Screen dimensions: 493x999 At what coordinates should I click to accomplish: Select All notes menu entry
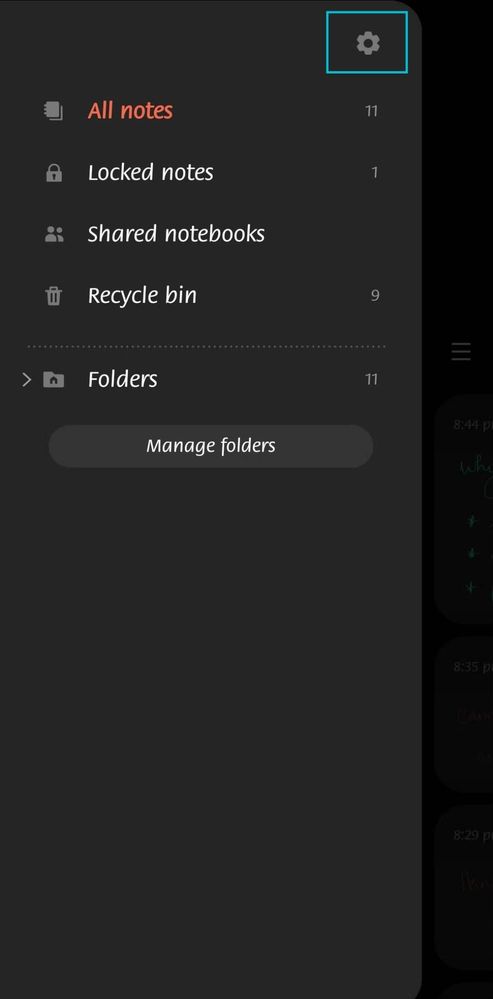tap(210, 111)
